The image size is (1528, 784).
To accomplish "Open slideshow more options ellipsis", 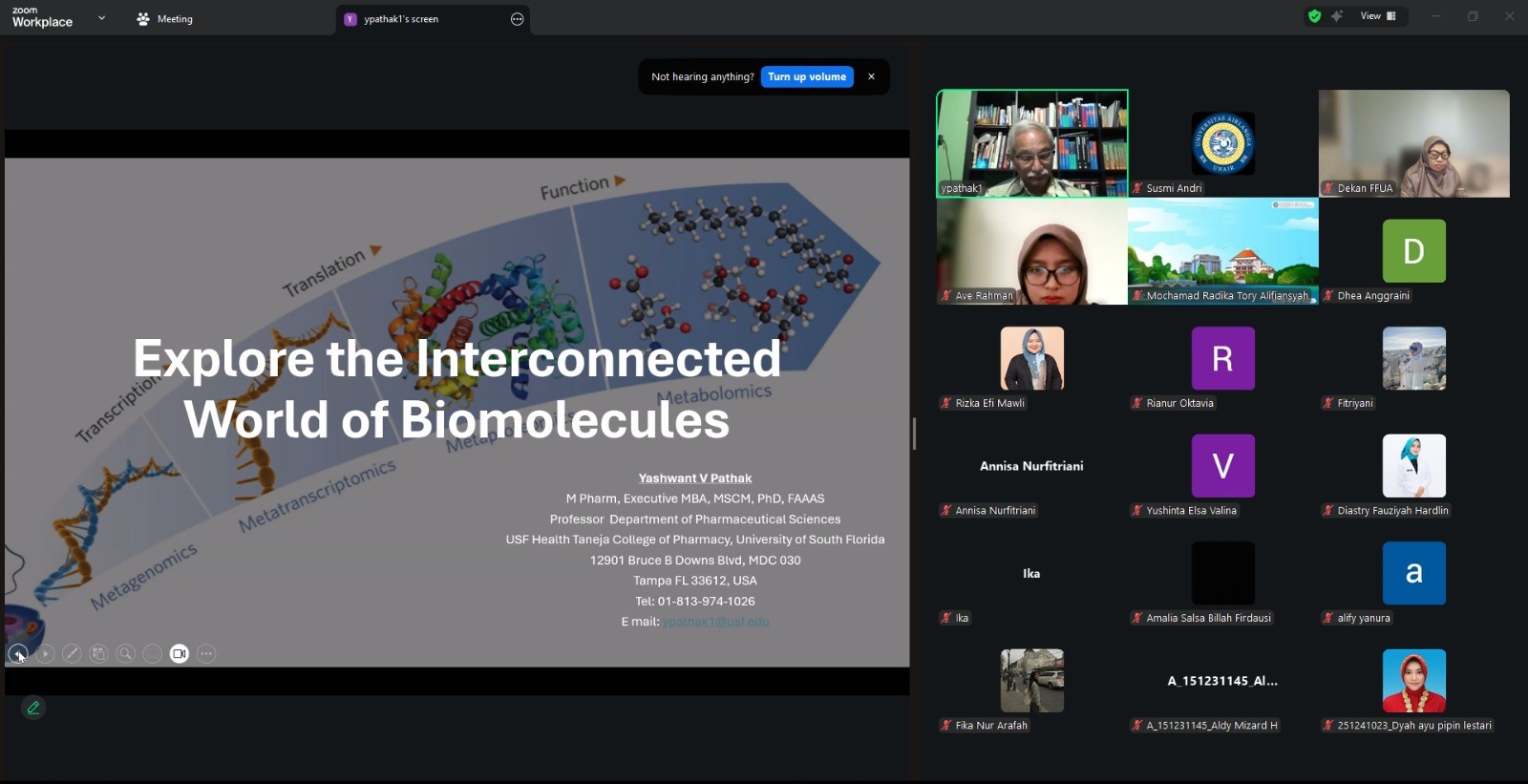I will 206,654.
